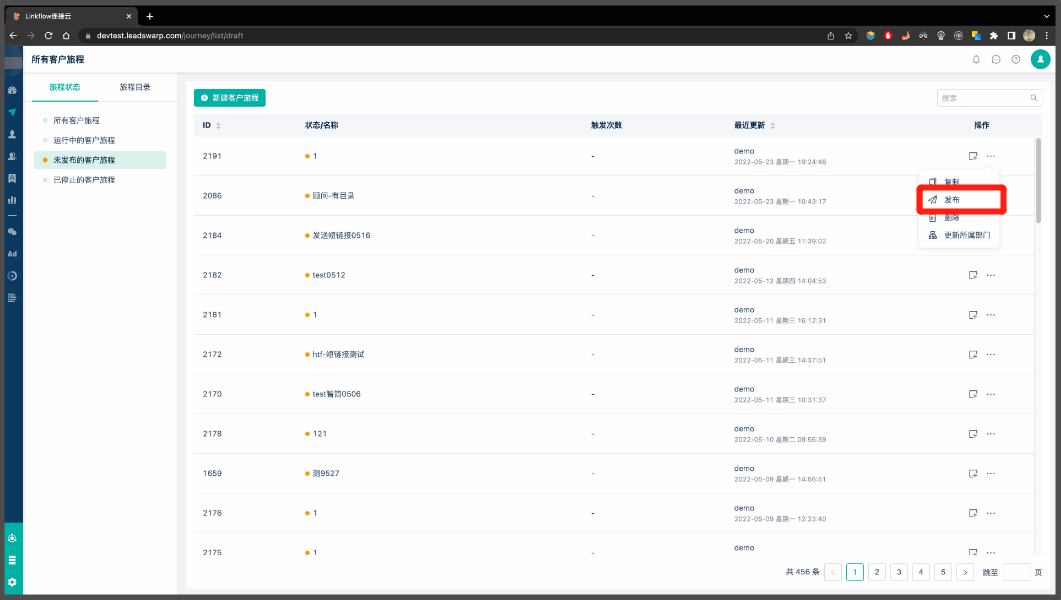1061x600 pixels.
Task: Click the 新建客户旅程 button
Action: click(x=229, y=98)
